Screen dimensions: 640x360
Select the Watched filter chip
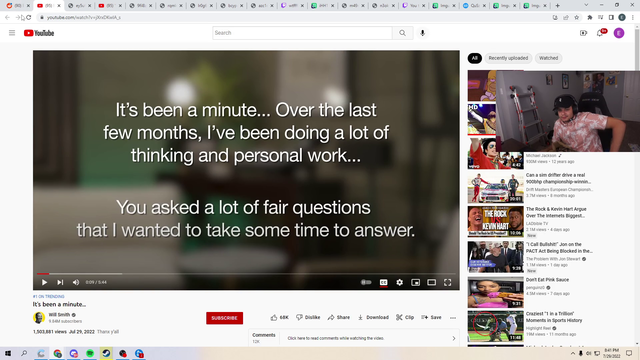(548, 58)
